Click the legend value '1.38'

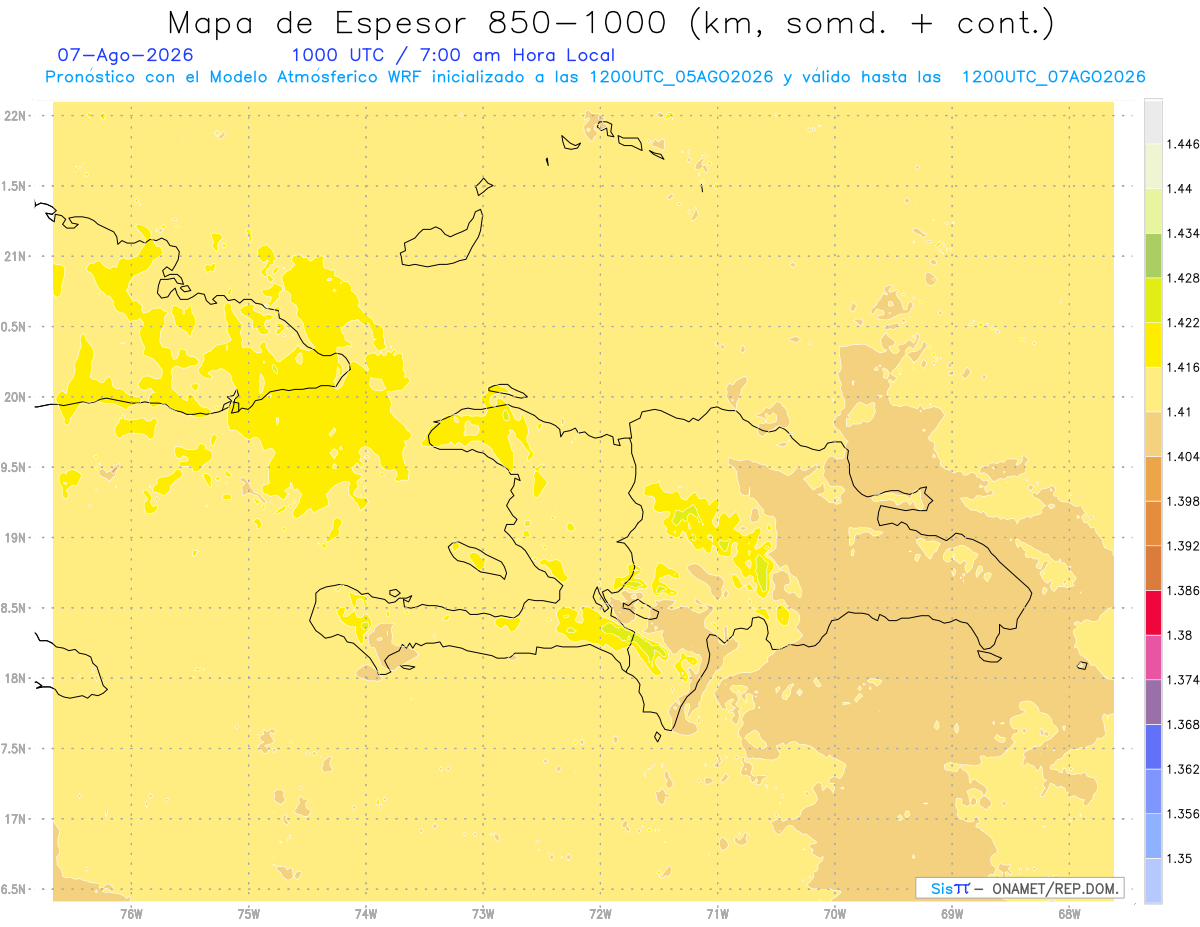pyautogui.click(x=1180, y=635)
